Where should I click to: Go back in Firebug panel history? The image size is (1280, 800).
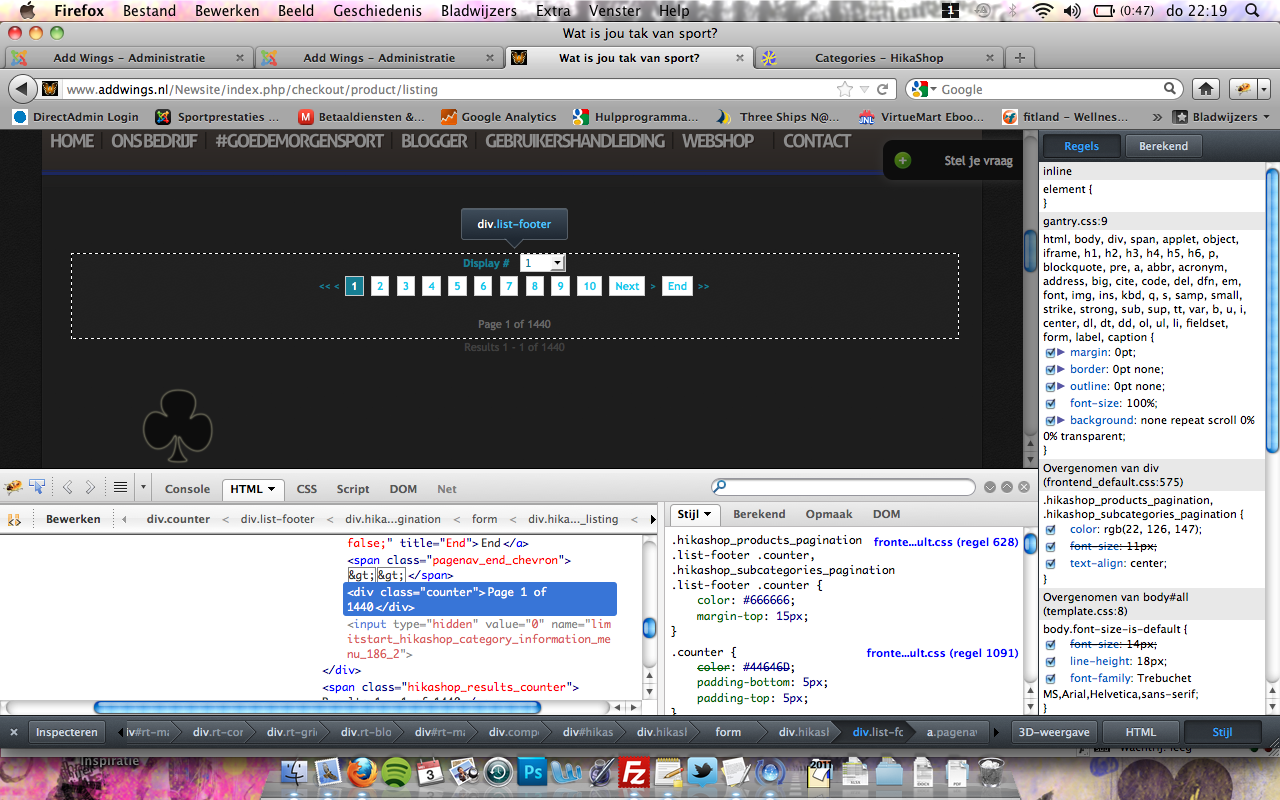coord(68,488)
